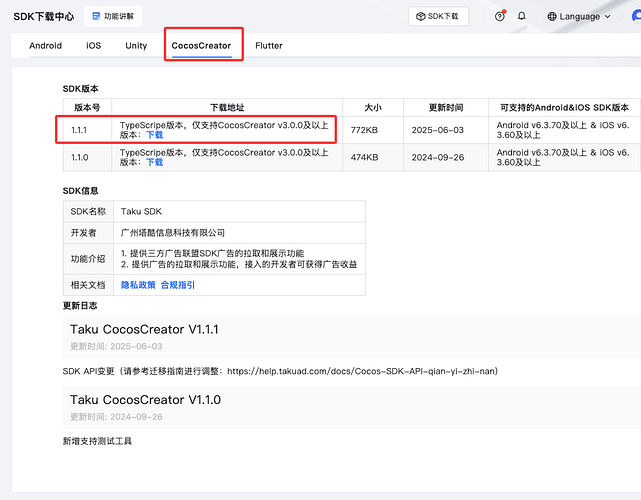Click the 开发者 label cell
The height and width of the screenshot is (500, 641).
coord(88,233)
